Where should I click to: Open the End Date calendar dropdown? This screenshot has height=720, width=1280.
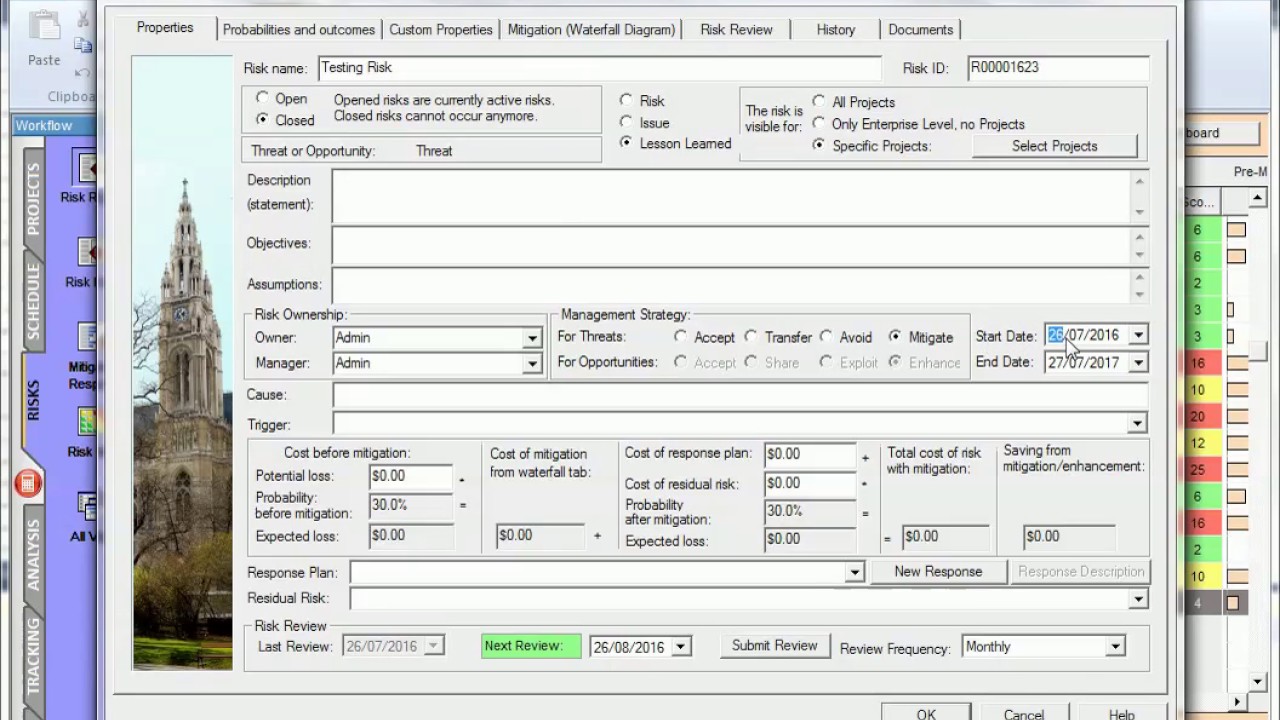[x=1139, y=363]
